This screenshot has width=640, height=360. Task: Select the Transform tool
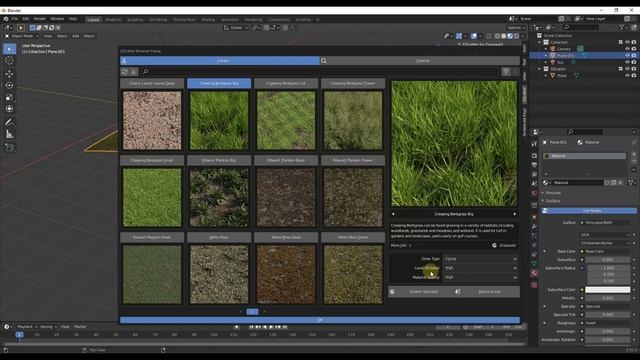(x=9, y=109)
